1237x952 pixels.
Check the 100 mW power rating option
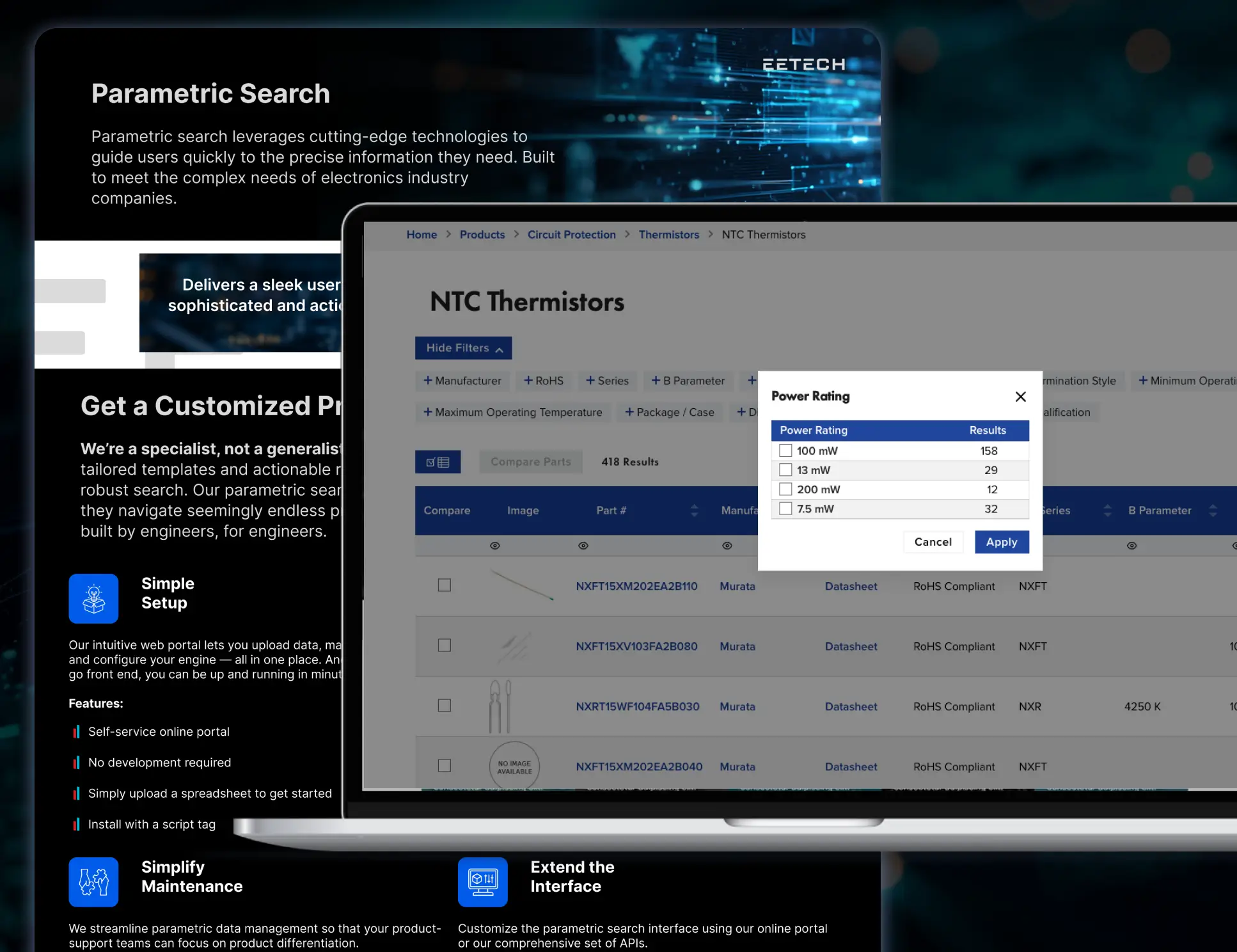click(785, 450)
